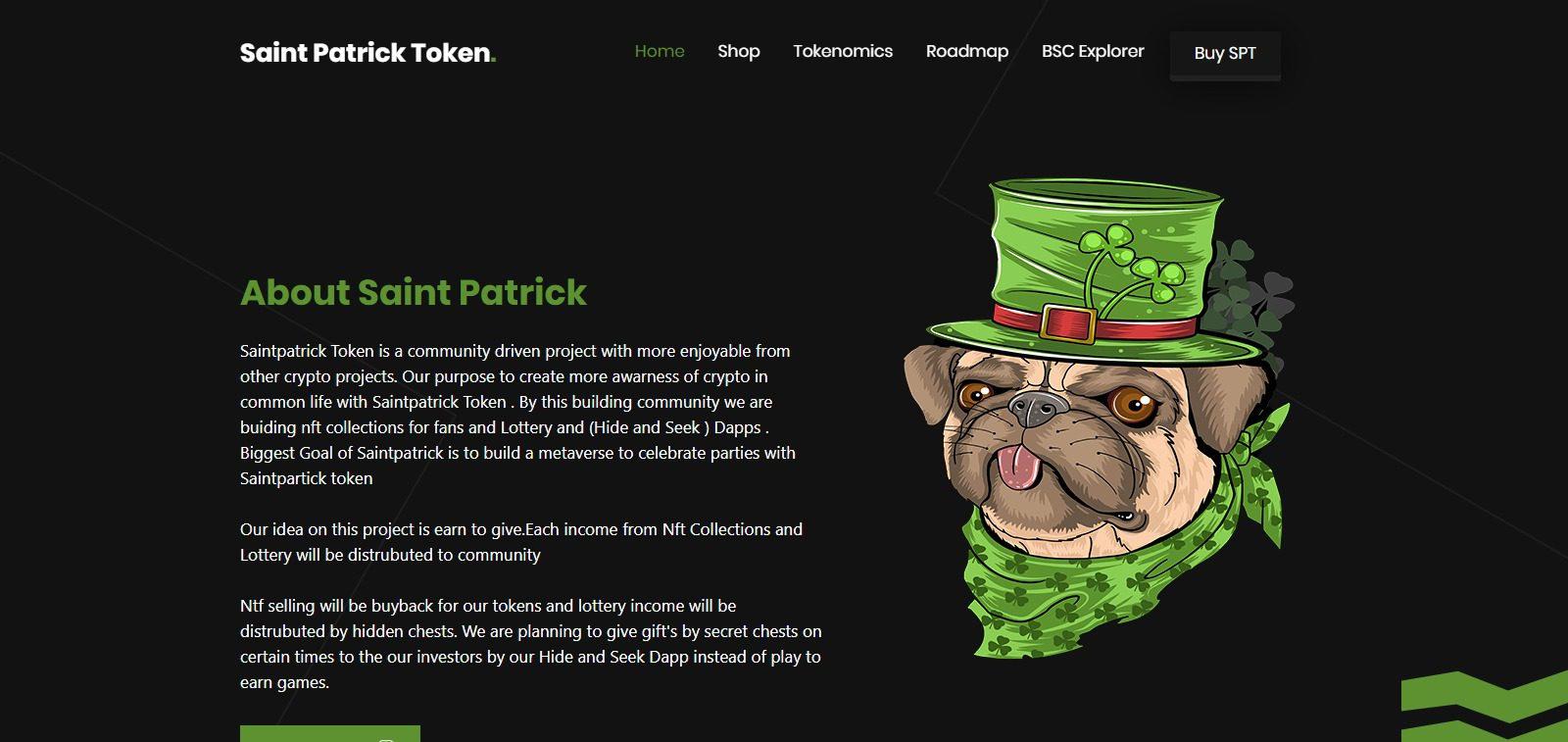Click the gold buckle on the hat band

tap(1068, 323)
